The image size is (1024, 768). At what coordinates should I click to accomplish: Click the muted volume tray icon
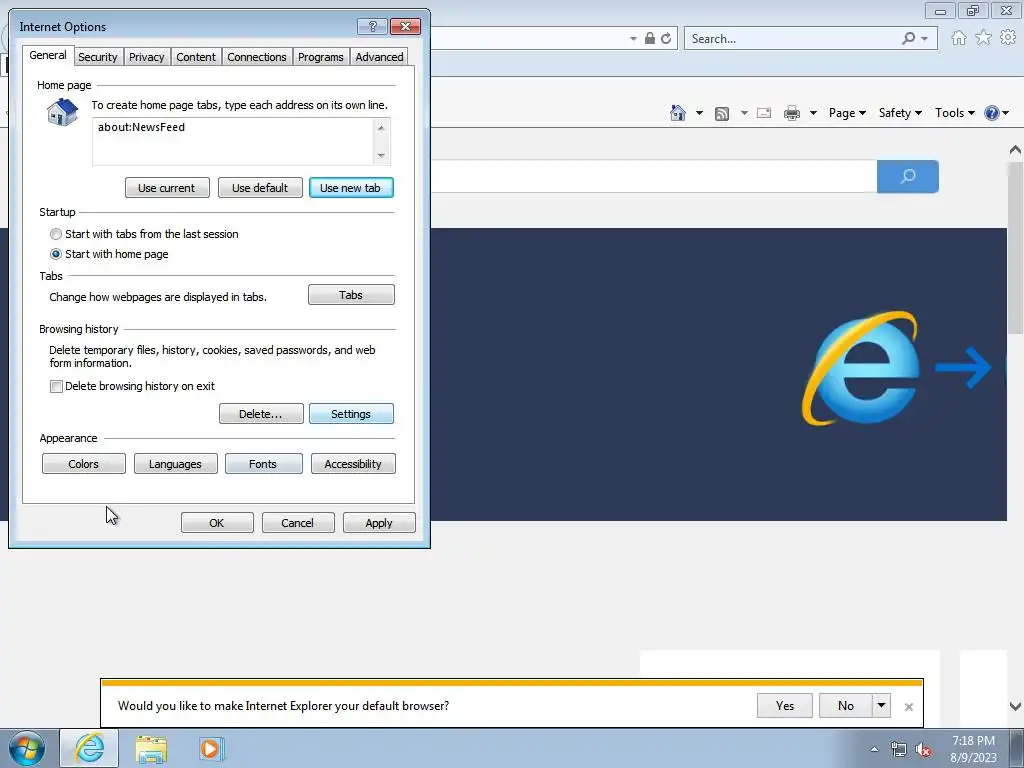[x=923, y=749]
